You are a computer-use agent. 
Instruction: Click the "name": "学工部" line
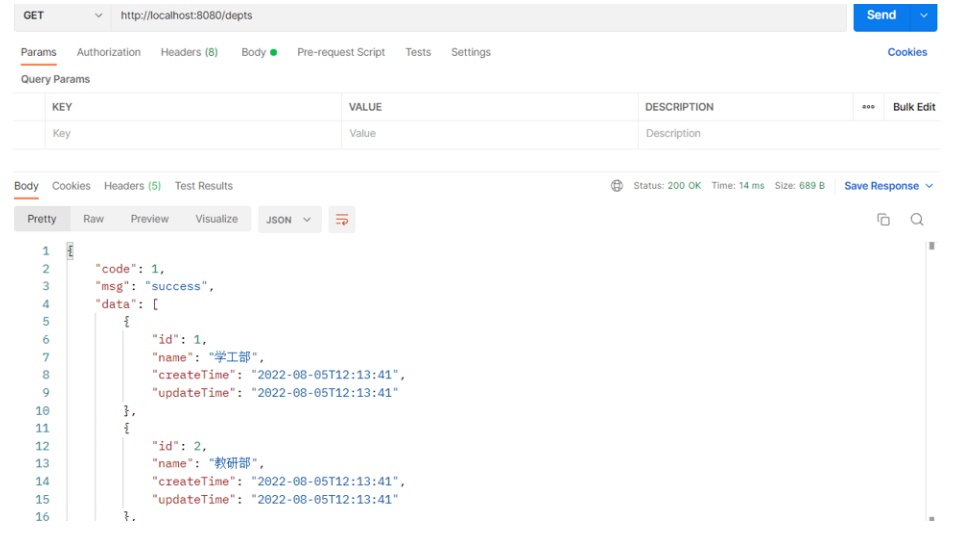[208, 357]
